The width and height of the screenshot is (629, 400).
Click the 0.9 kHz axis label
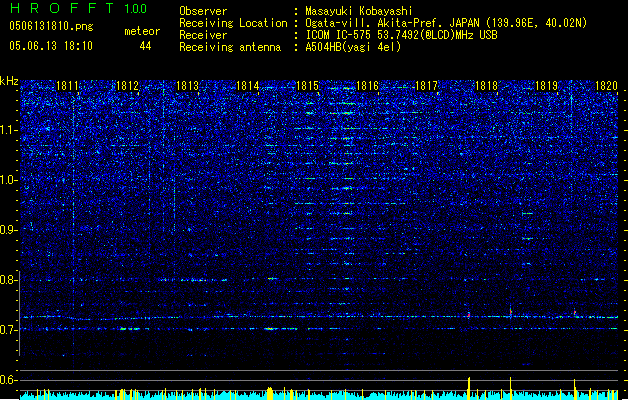(8, 230)
